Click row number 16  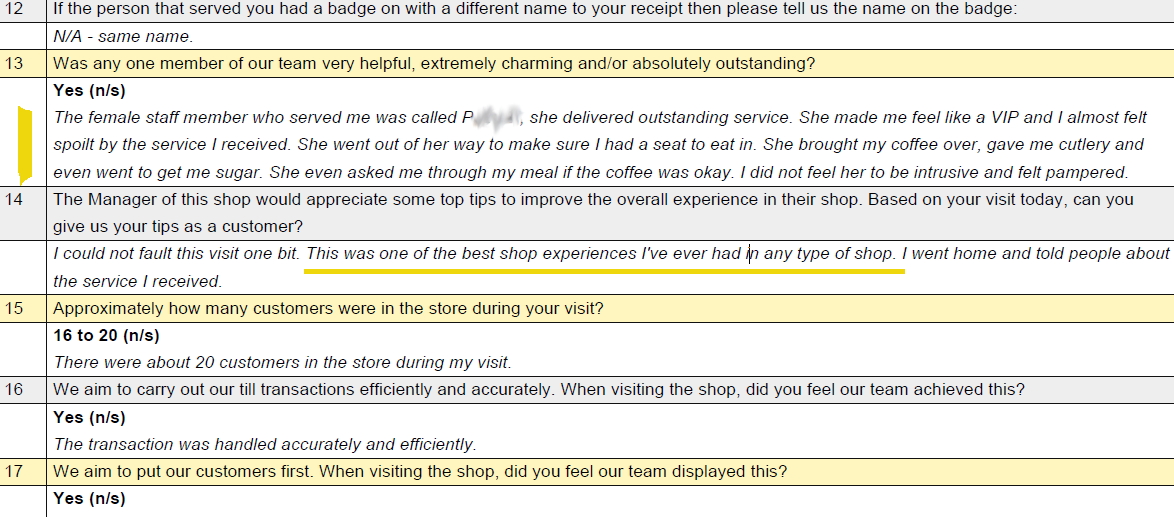(14, 390)
